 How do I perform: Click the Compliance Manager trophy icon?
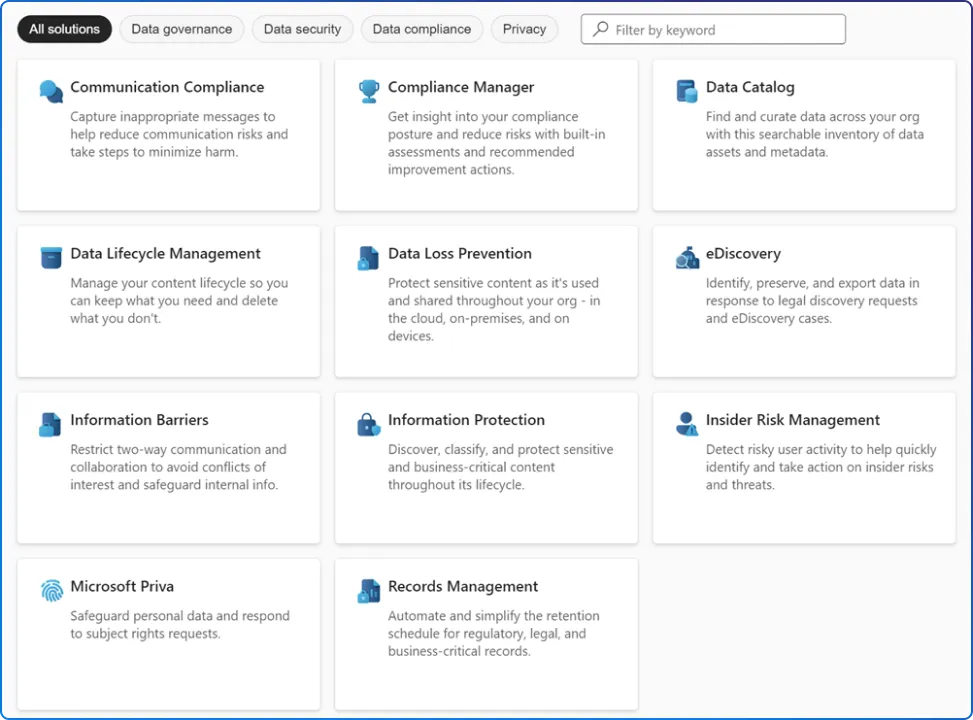click(x=369, y=91)
